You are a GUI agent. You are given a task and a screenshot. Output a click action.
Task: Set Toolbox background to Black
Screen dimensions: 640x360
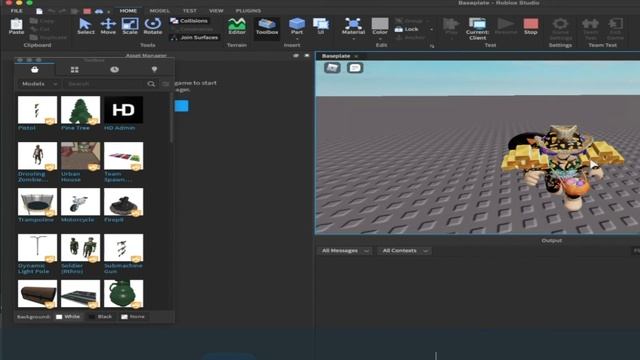tap(100, 317)
